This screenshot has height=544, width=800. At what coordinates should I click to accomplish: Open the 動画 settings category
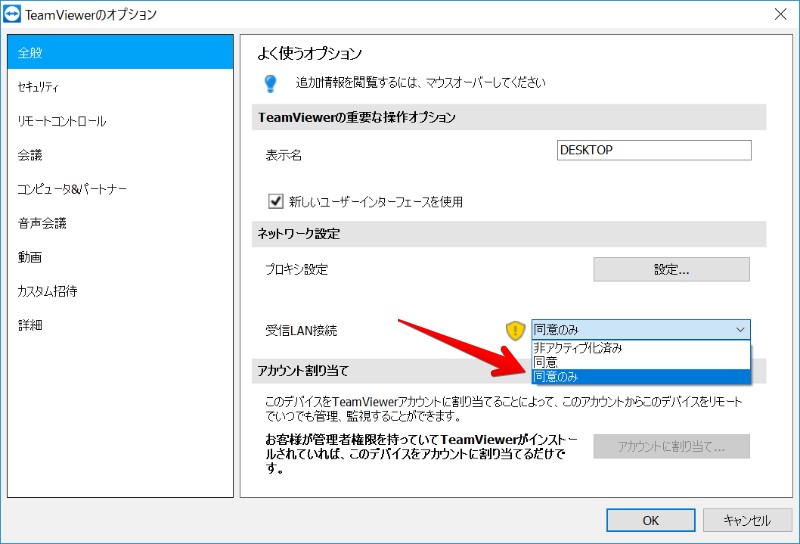coord(120,257)
